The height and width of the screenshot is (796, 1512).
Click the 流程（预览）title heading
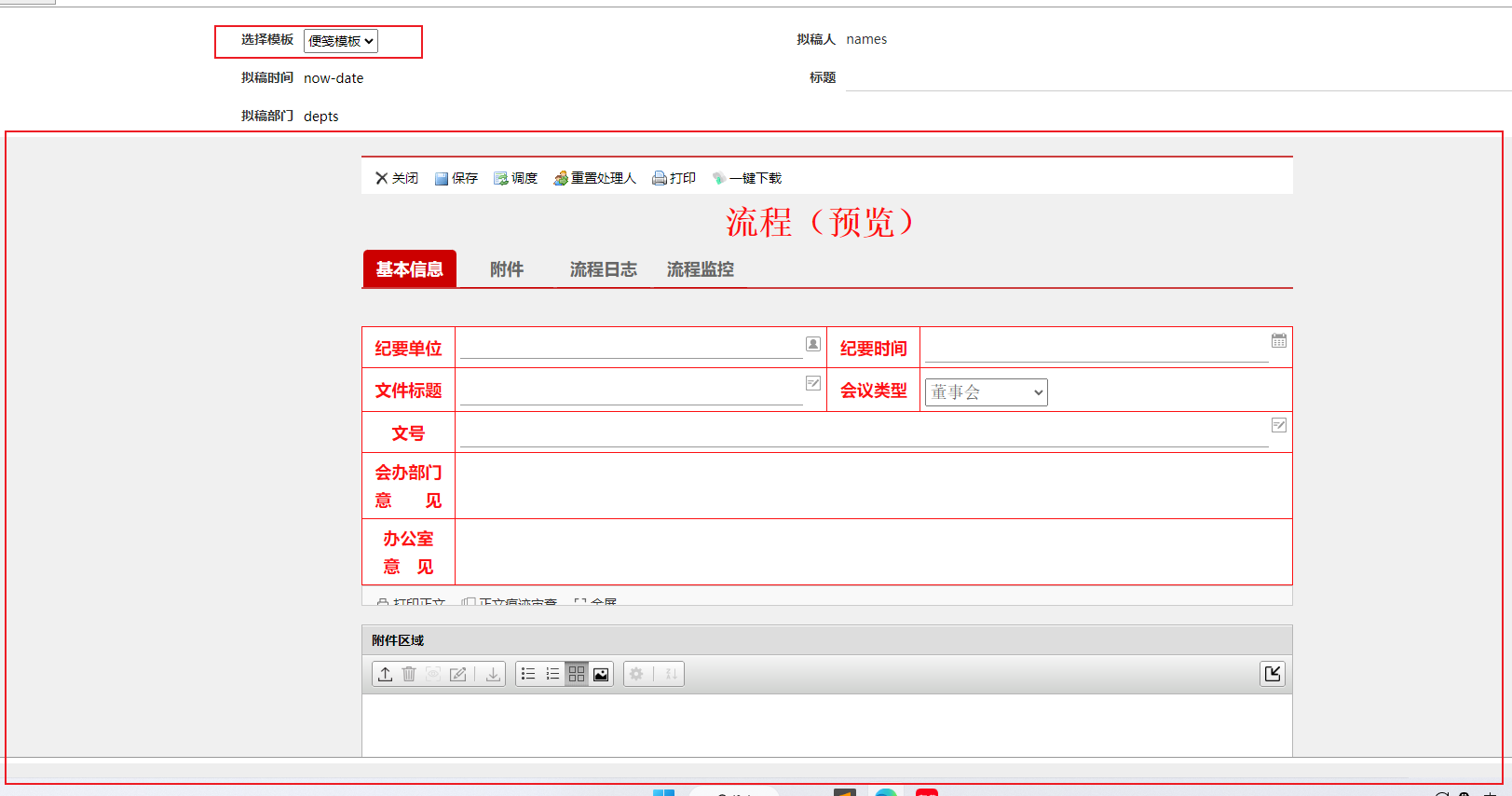pos(821,222)
